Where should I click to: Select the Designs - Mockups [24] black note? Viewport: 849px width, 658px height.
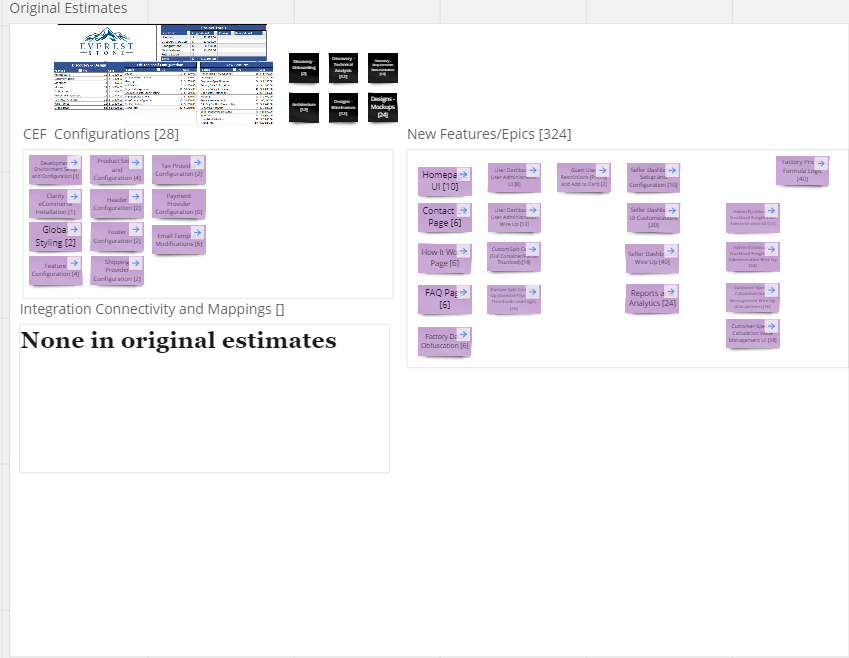click(383, 107)
